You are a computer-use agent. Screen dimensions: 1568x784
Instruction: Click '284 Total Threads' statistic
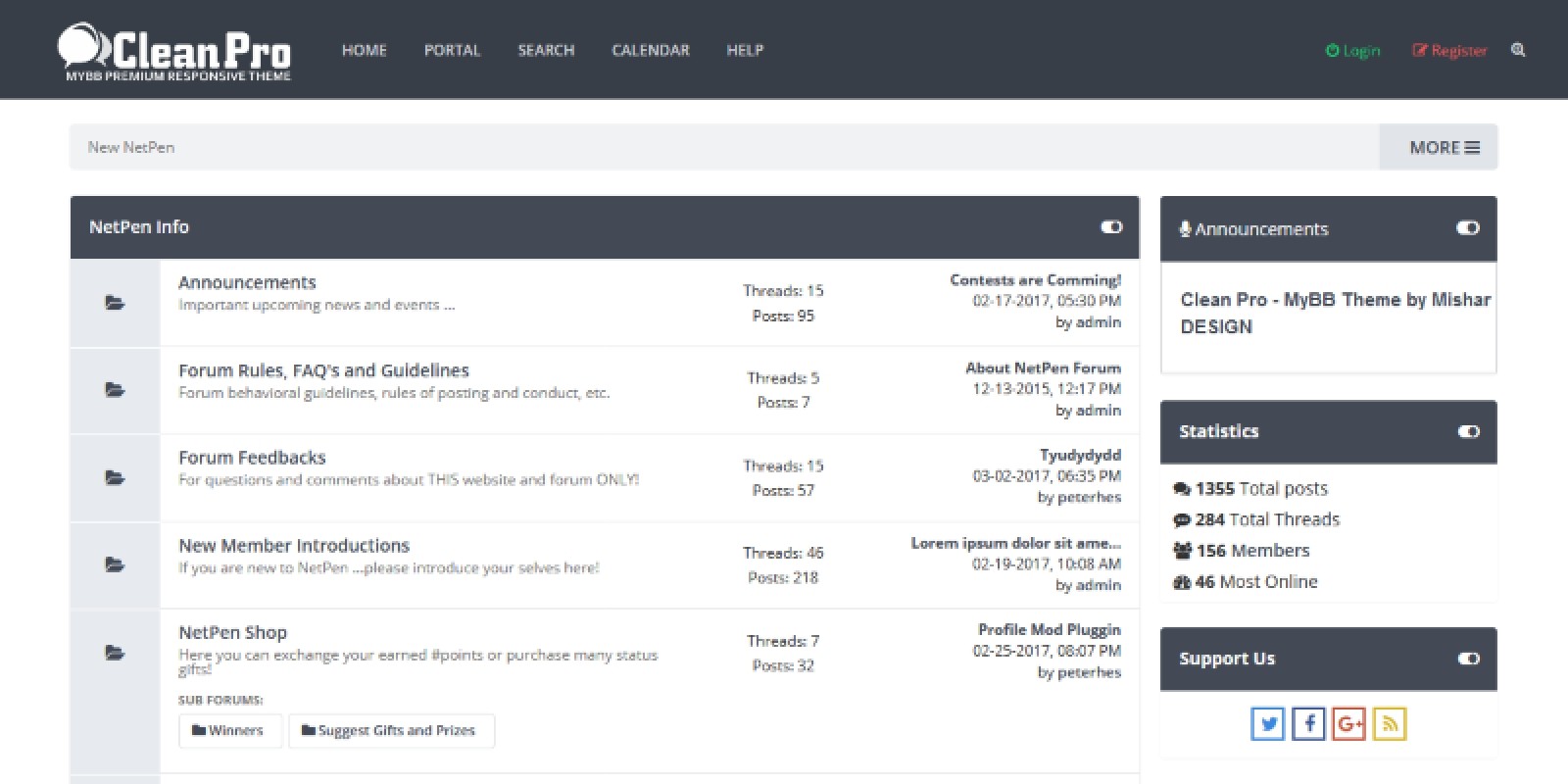[1256, 520]
